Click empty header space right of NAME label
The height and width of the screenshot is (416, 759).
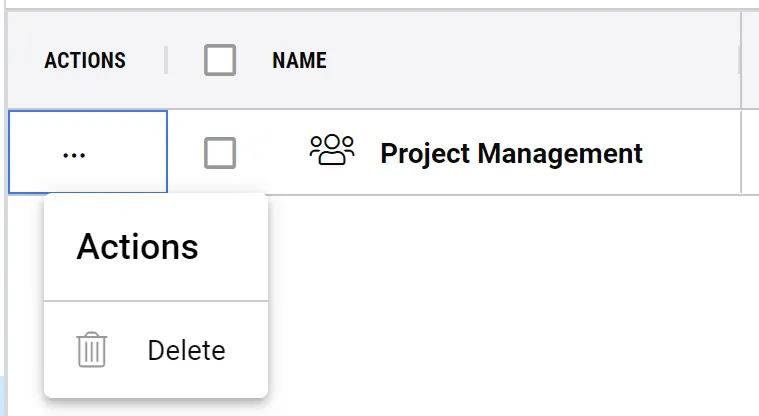[x=530, y=61]
